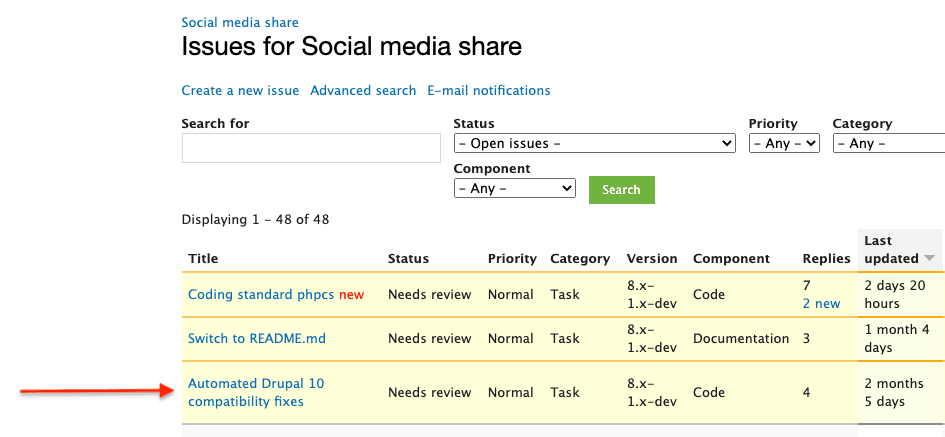Open Switch to README.md issue
The image size is (945, 437).
click(257, 339)
